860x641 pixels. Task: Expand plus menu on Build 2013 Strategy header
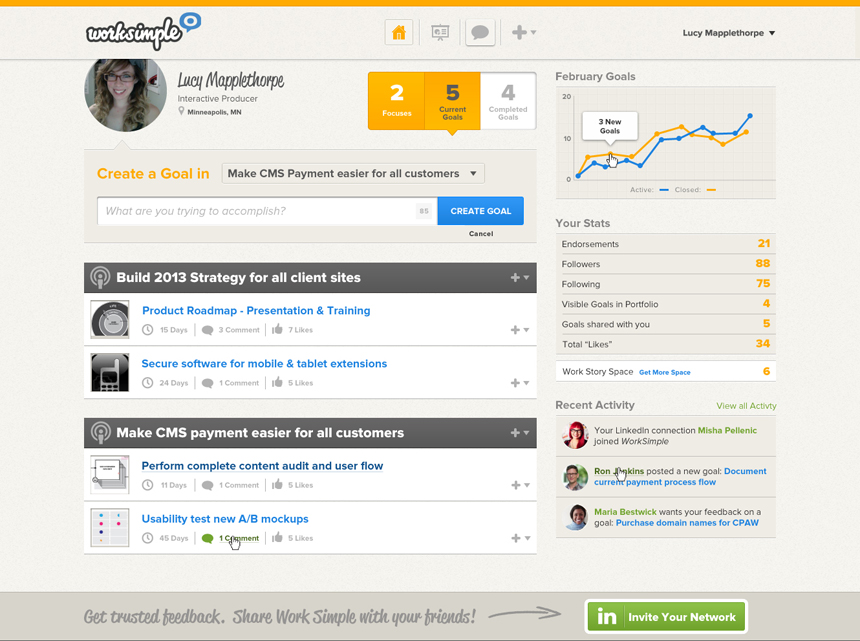coord(519,277)
